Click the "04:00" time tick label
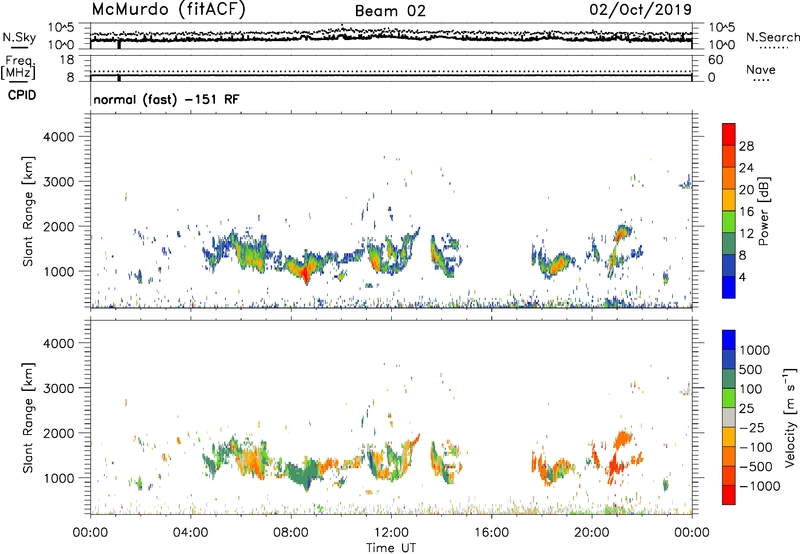Screen dimensions: 800x554 point(190,533)
